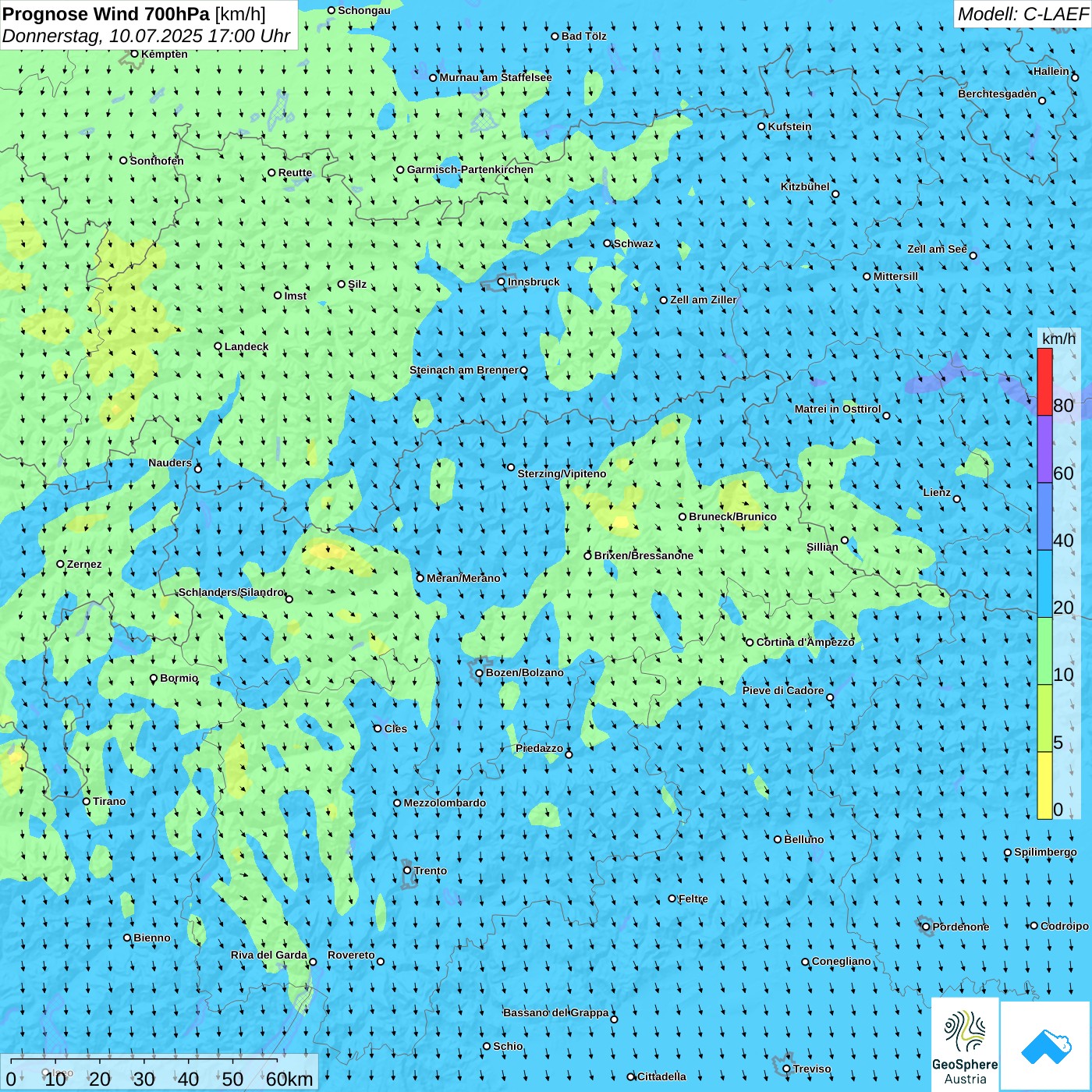Select the Kufstein city label
This screenshot has width=1092, height=1092.
(x=789, y=126)
